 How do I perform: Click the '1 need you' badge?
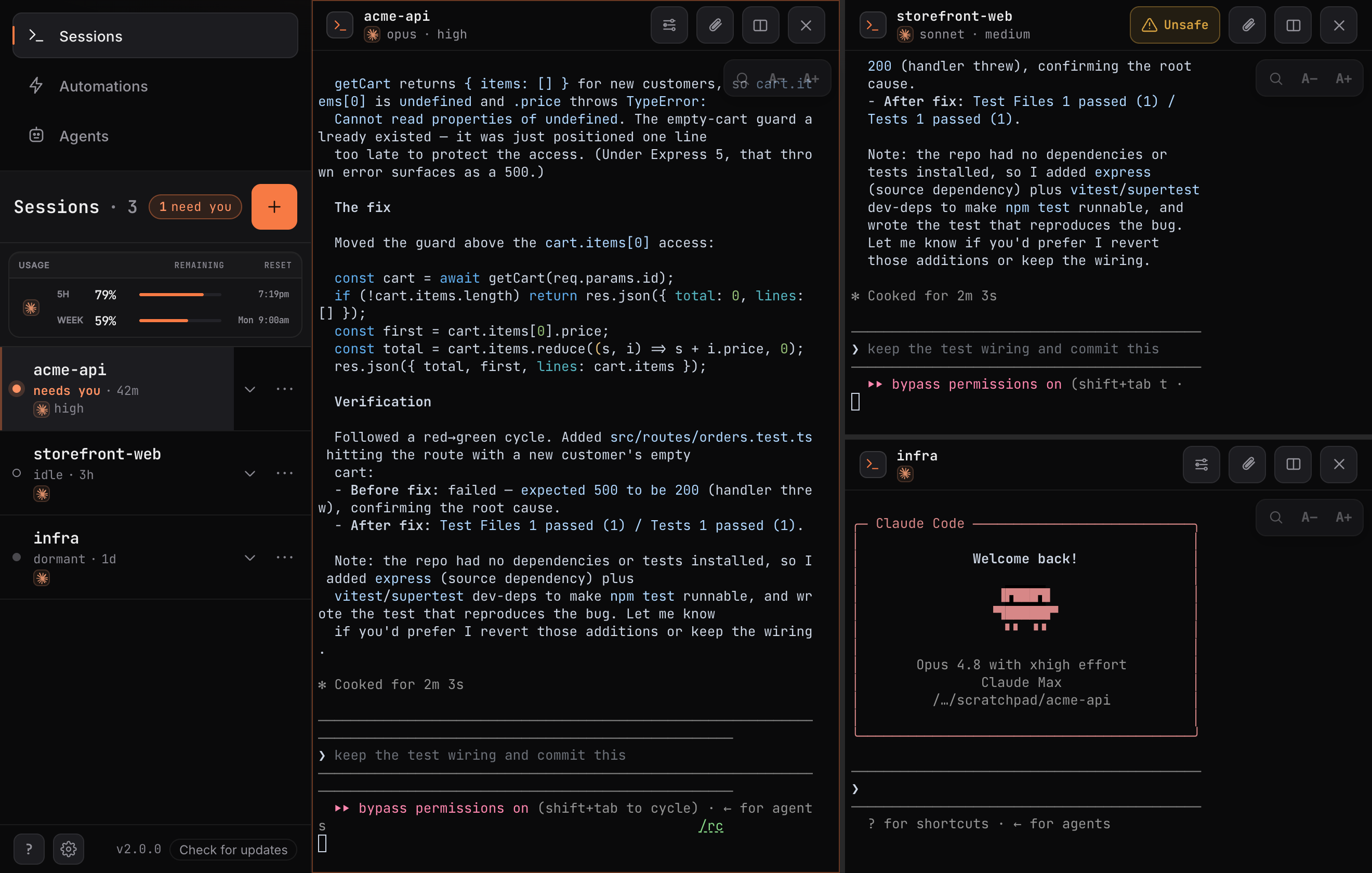195,207
